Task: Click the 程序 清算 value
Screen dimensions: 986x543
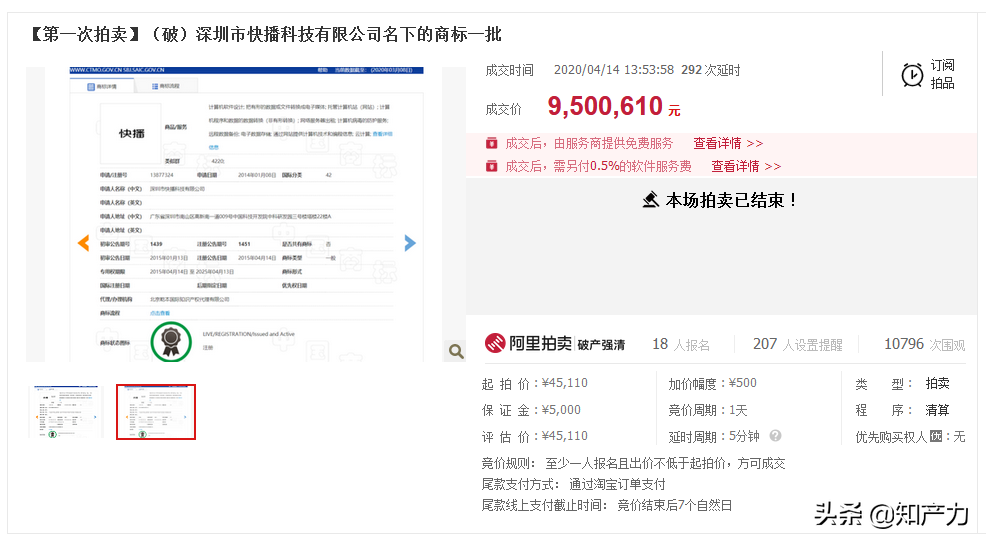Action: tap(937, 410)
